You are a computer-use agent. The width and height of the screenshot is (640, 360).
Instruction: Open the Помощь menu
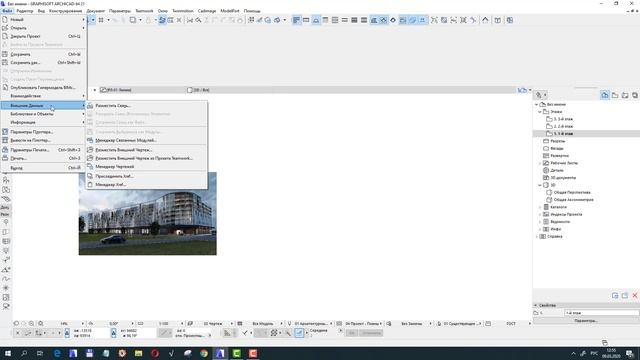click(x=252, y=11)
